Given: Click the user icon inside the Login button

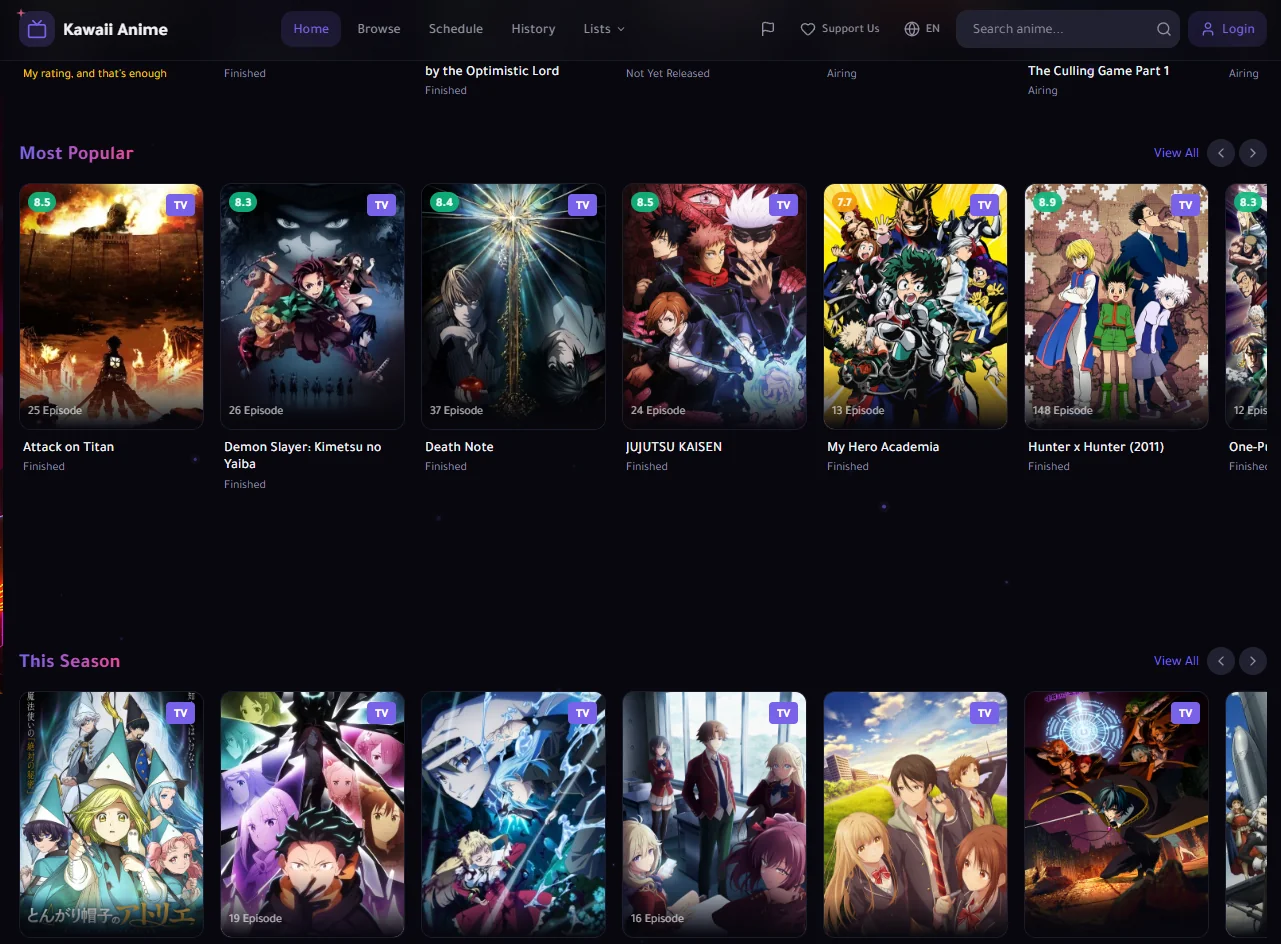Looking at the screenshot, I should 1209,29.
